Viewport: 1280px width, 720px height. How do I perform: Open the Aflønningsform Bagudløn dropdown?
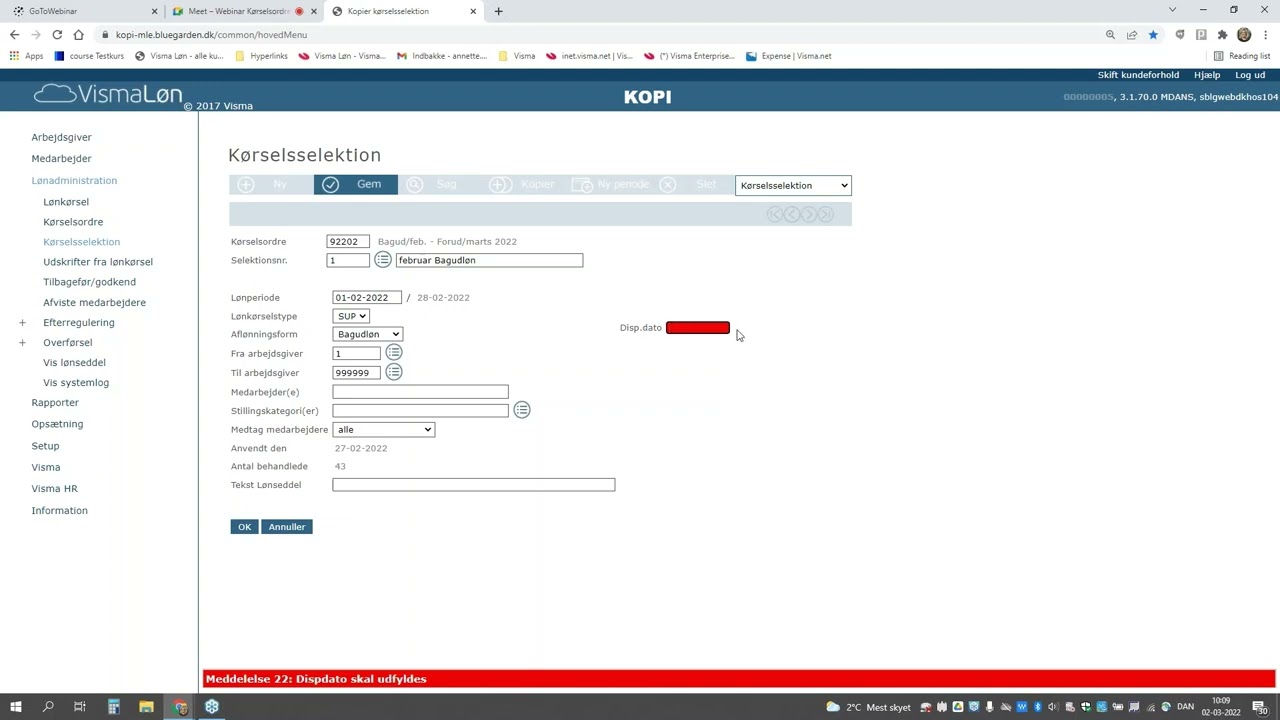pyautogui.click(x=368, y=334)
